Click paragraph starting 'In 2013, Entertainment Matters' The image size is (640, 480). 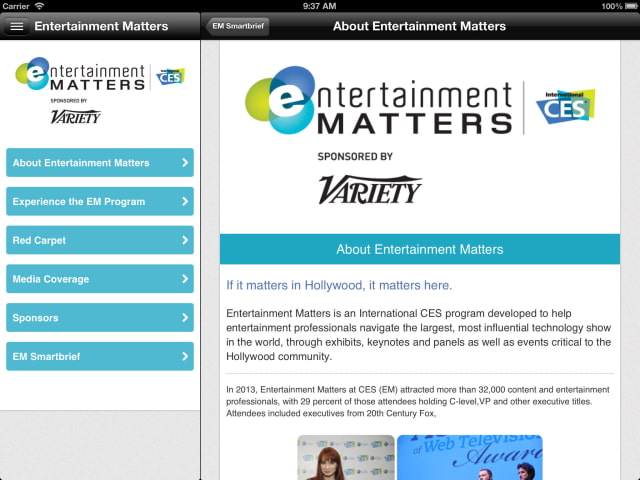[x=418, y=401]
